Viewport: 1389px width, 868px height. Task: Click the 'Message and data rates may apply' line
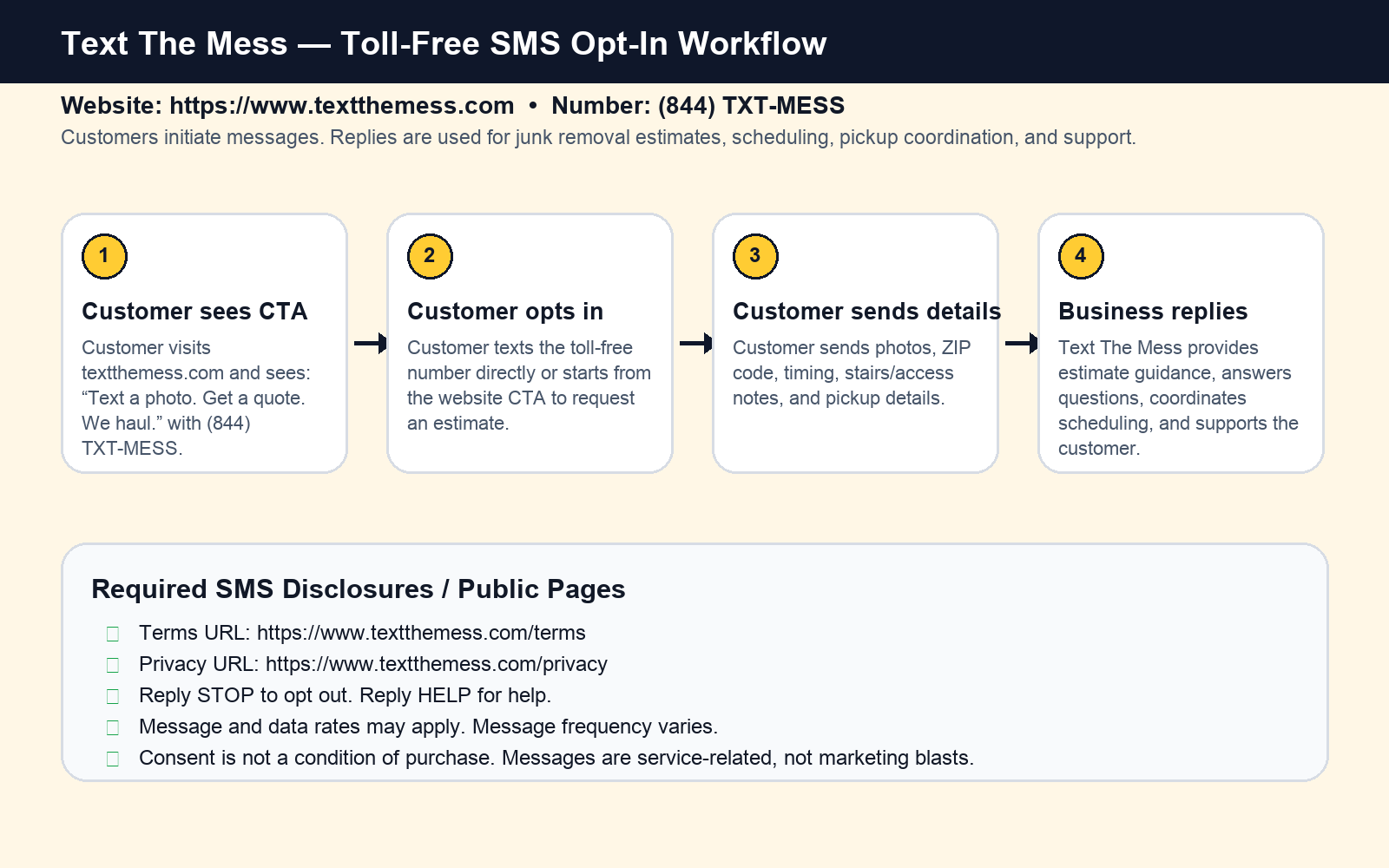click(428, 727)
